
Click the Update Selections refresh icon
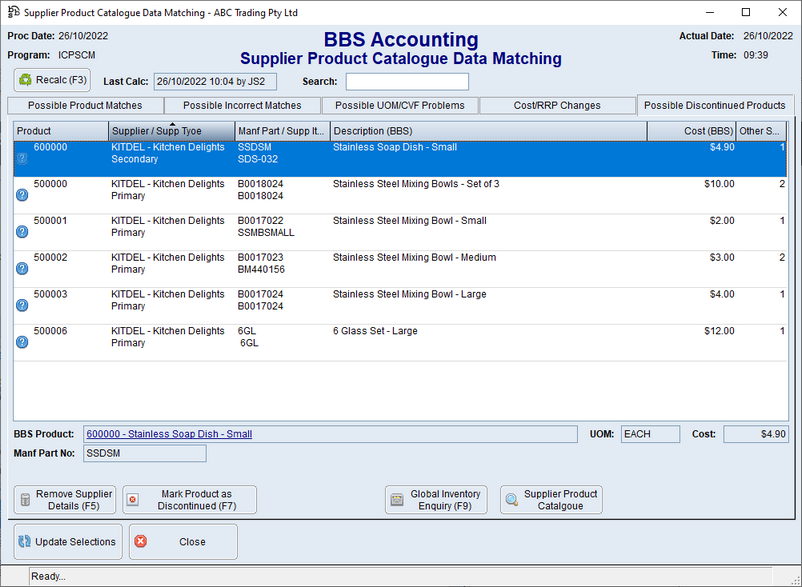[25, 542]
